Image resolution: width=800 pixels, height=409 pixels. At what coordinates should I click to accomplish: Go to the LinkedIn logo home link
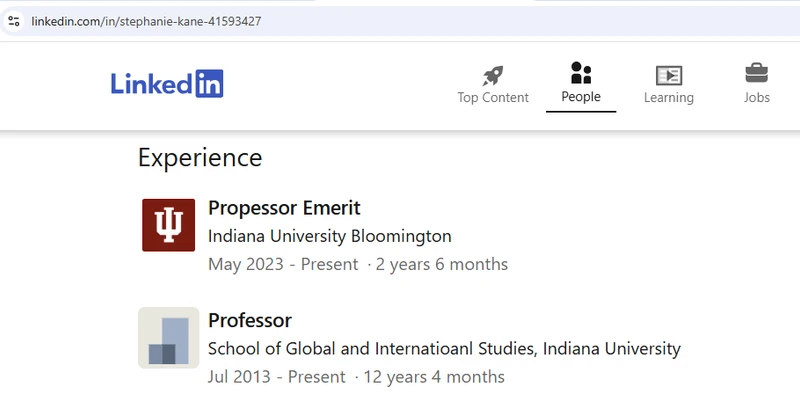pyautogui.click(x=167, y=84)
